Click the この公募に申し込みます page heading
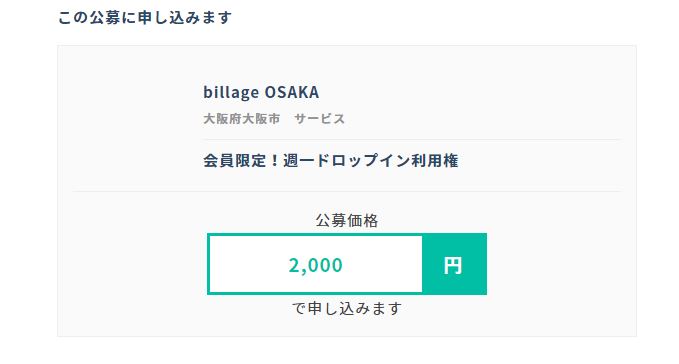The height and width of the screenshot is (364, 679). point(145,18)
